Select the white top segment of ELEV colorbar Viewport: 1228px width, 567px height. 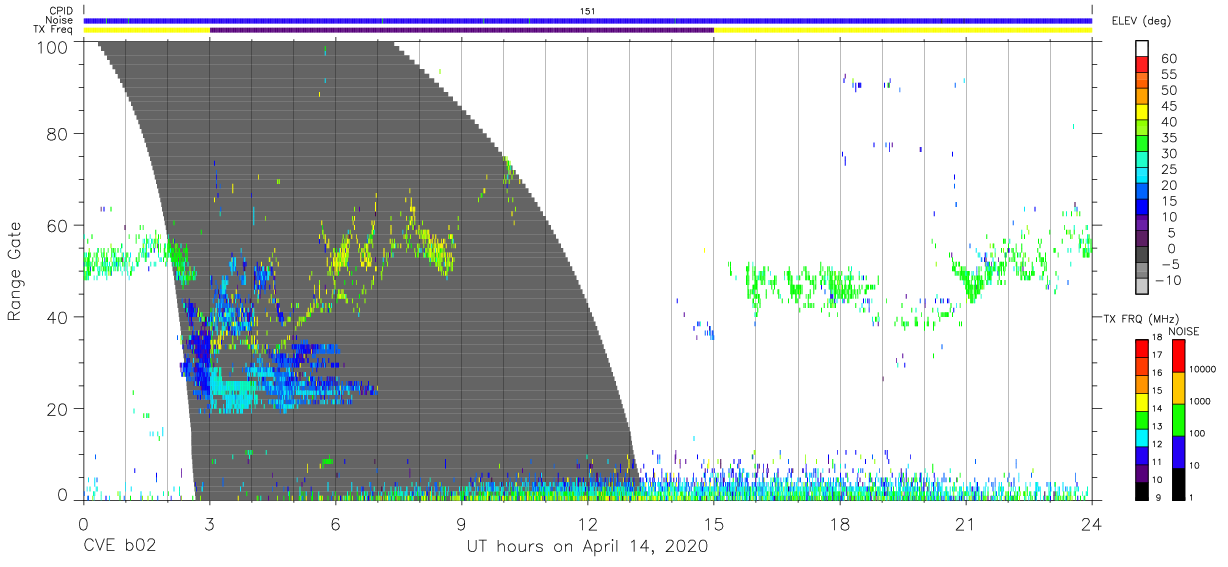pyautogui.click(x=1142, y=50)
